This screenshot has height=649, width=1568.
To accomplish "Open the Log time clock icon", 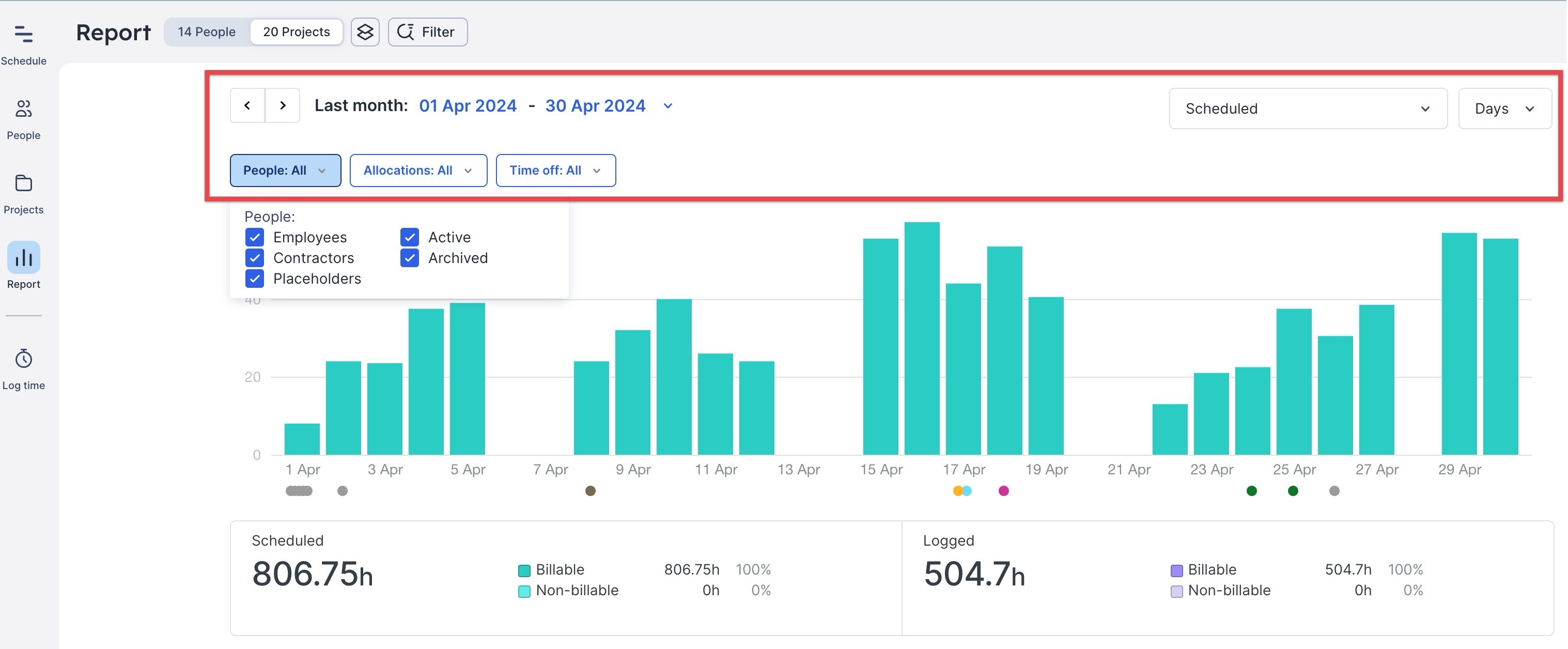I will pos(23,359).
